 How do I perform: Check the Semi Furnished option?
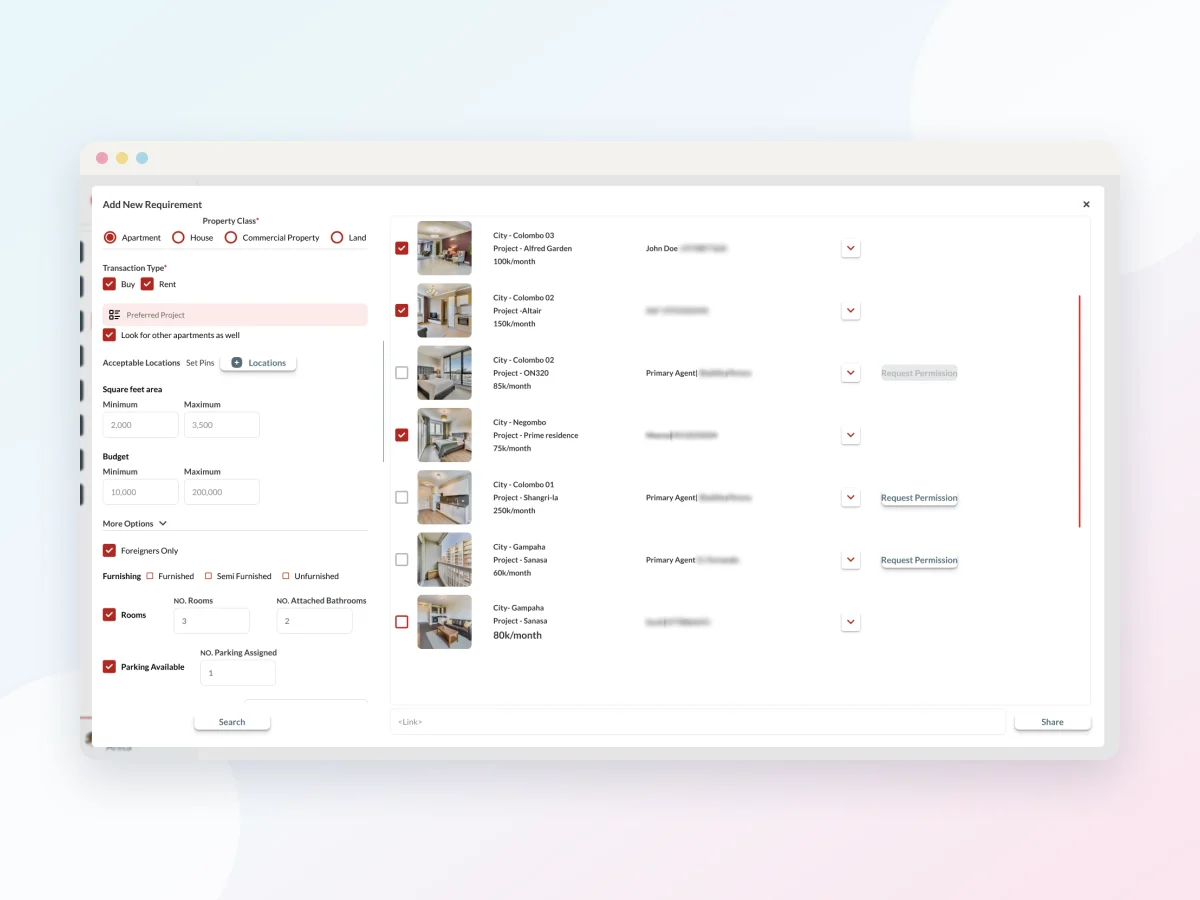point(208,576)
